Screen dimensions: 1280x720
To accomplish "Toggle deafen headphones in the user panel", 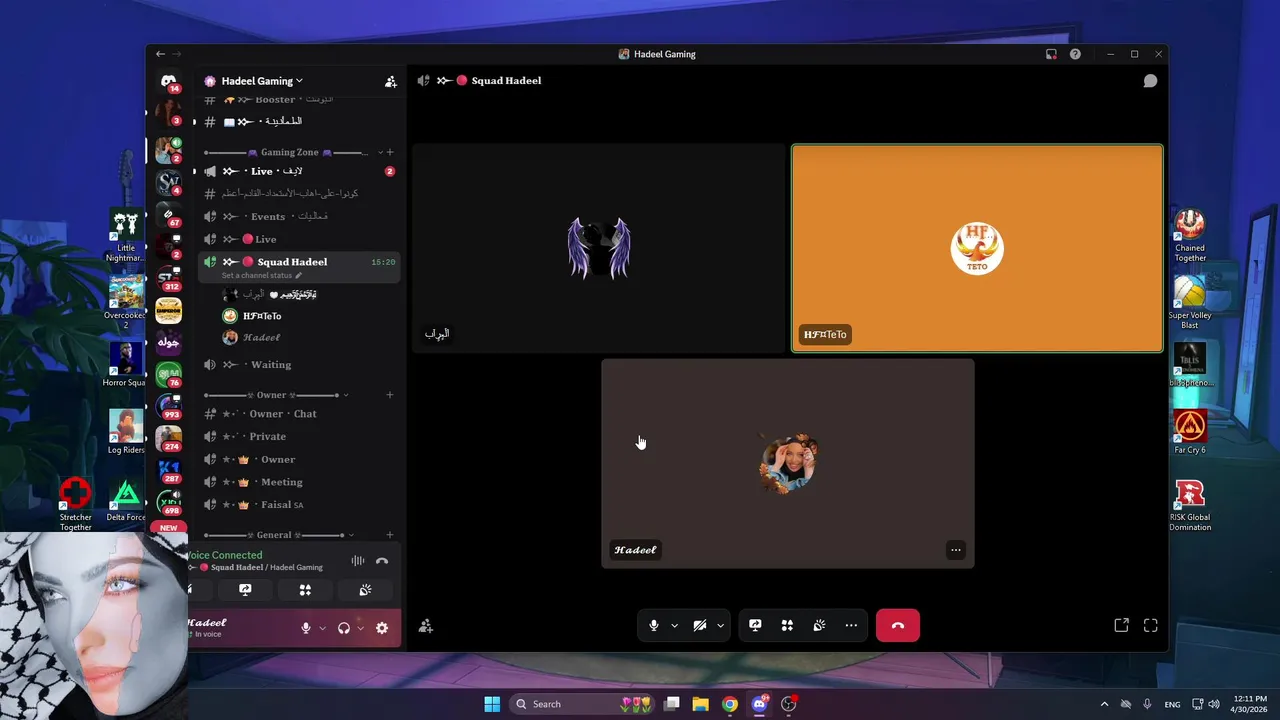I will click(x=344, y=628).
